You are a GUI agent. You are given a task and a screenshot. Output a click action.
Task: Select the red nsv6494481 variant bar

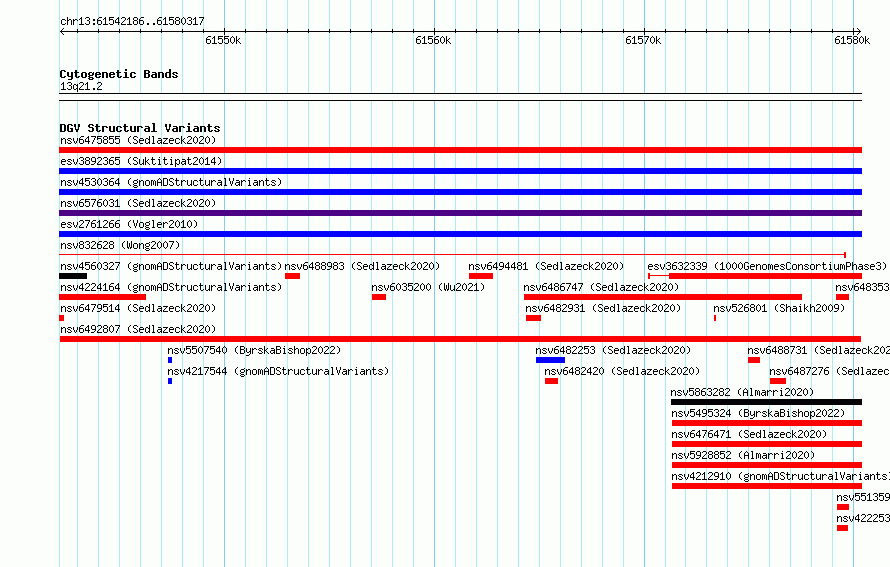481,276
